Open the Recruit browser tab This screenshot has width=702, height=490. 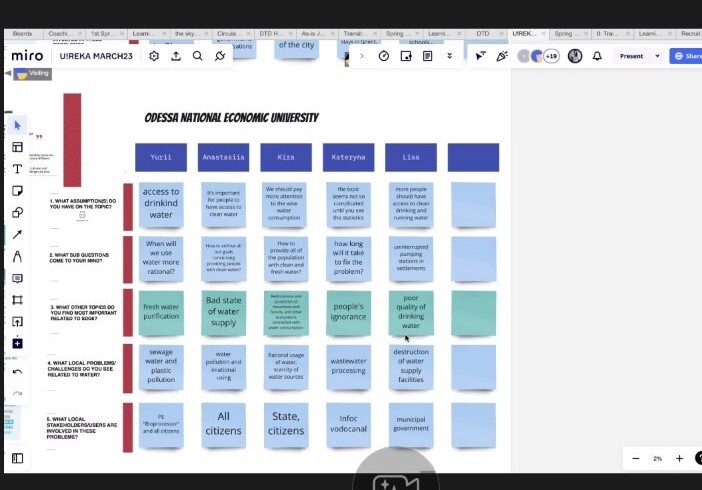(x=690, y=33)
